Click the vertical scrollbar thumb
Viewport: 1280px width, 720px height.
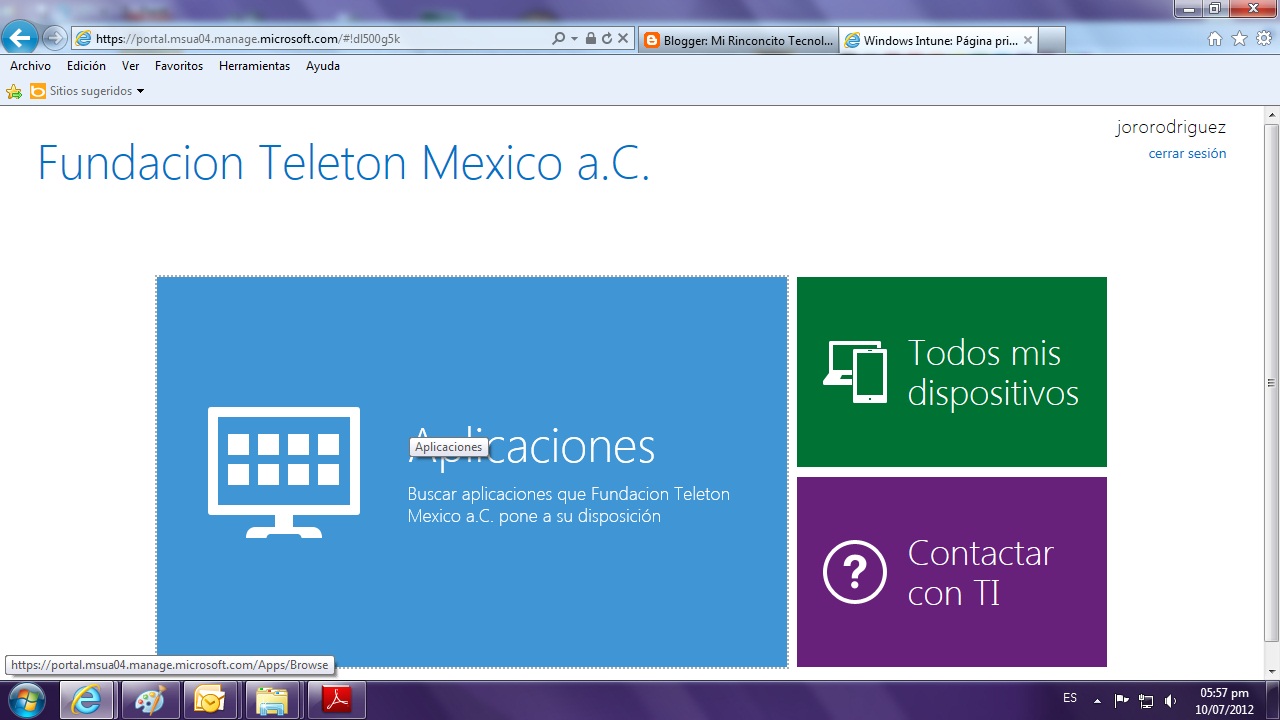coord(1271,382)
